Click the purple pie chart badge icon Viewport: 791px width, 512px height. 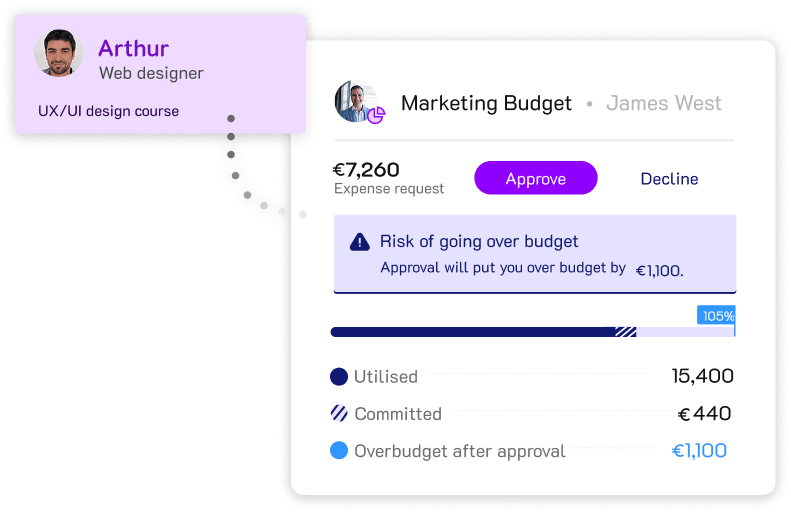tap(376, 116)
